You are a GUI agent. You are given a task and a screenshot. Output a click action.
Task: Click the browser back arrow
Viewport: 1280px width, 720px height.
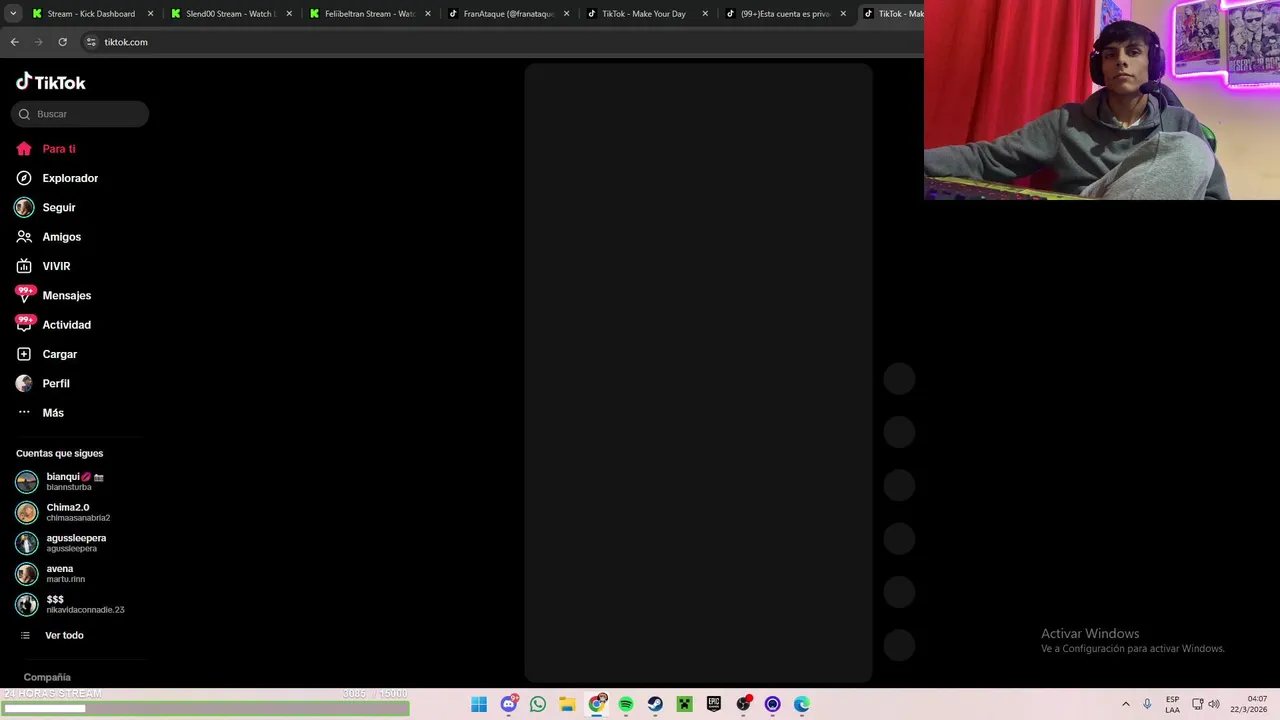[14, 42]
